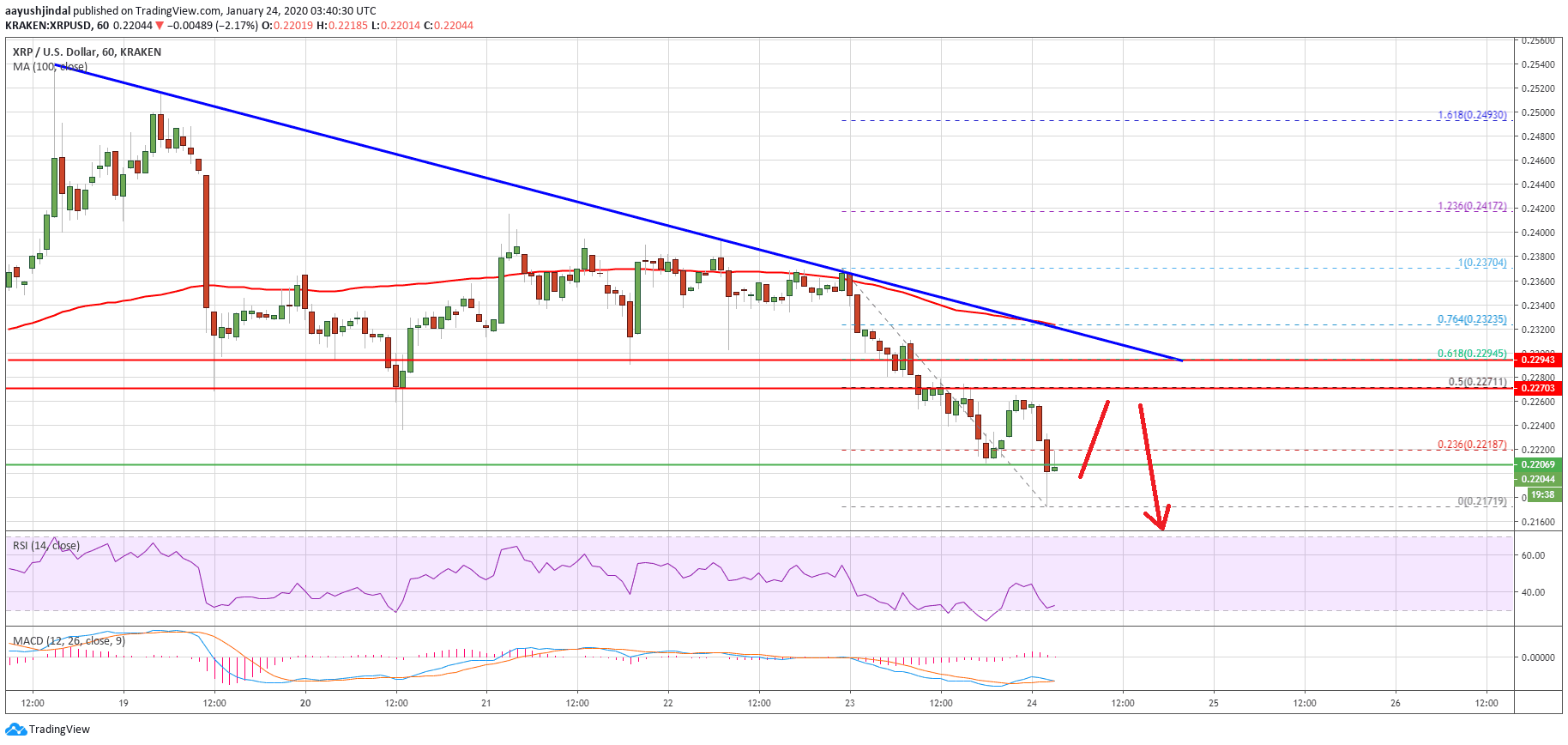
Task: Click the 1(0.23704) Fibonacci label
Action: click(x=1482, y=263)
